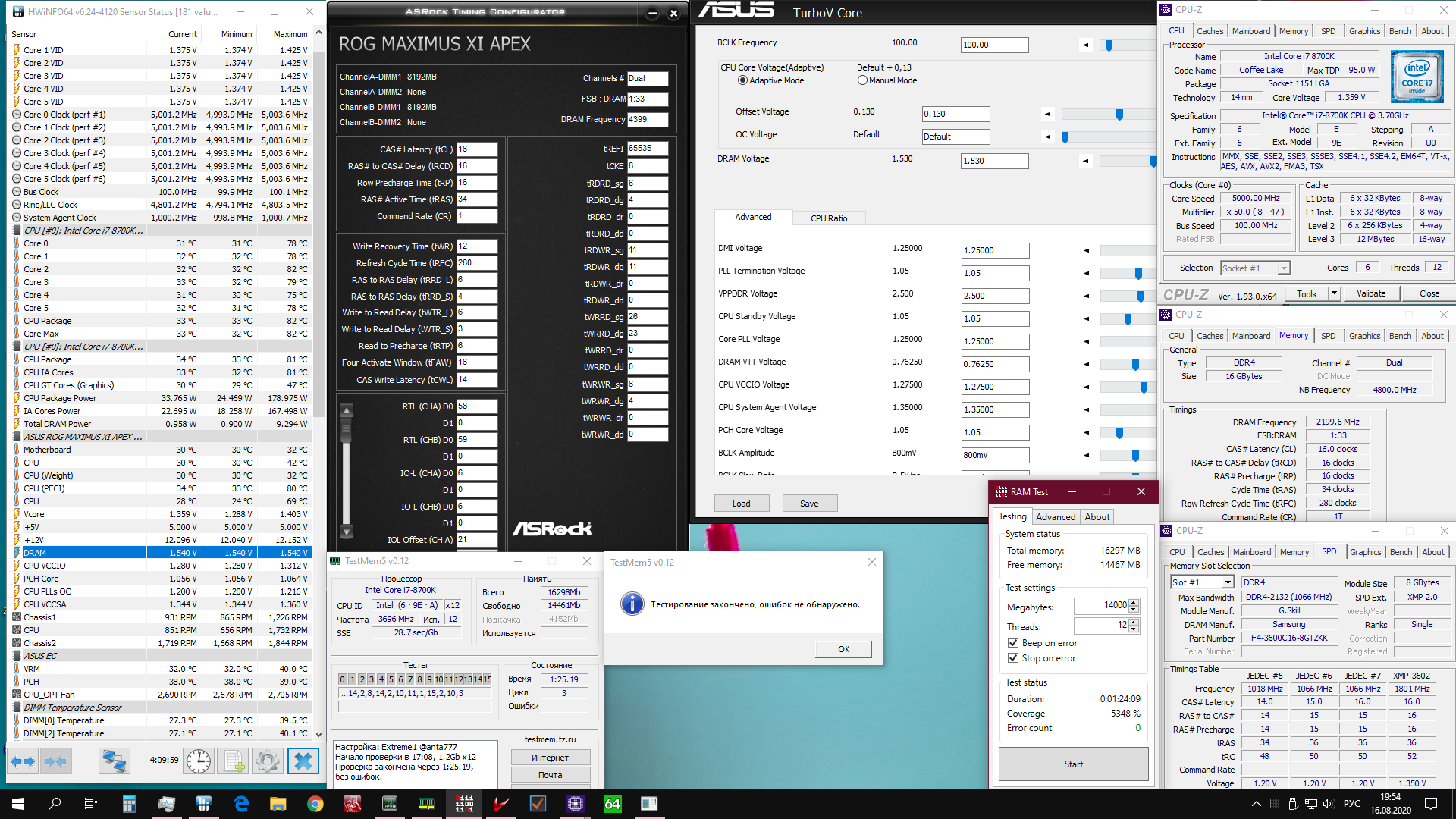Click HWiNFO blue X close sensors icon
This screenshot has height=819, width=1456.
point(303,761)
